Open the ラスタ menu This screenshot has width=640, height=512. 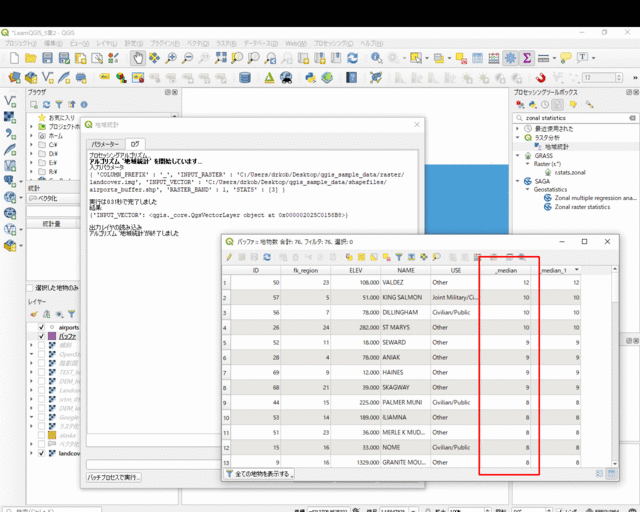227,43
